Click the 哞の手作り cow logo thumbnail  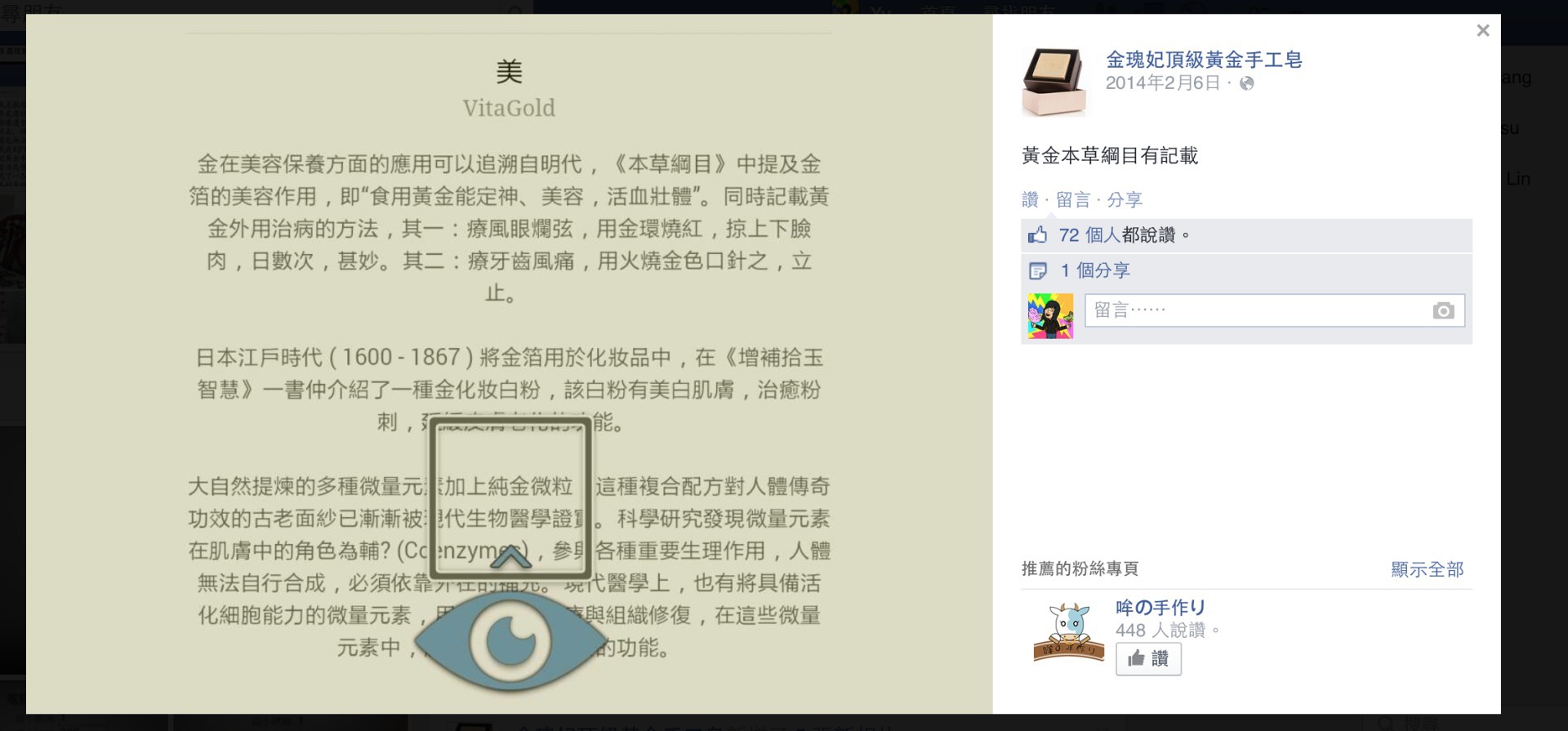pos(1068,633)
